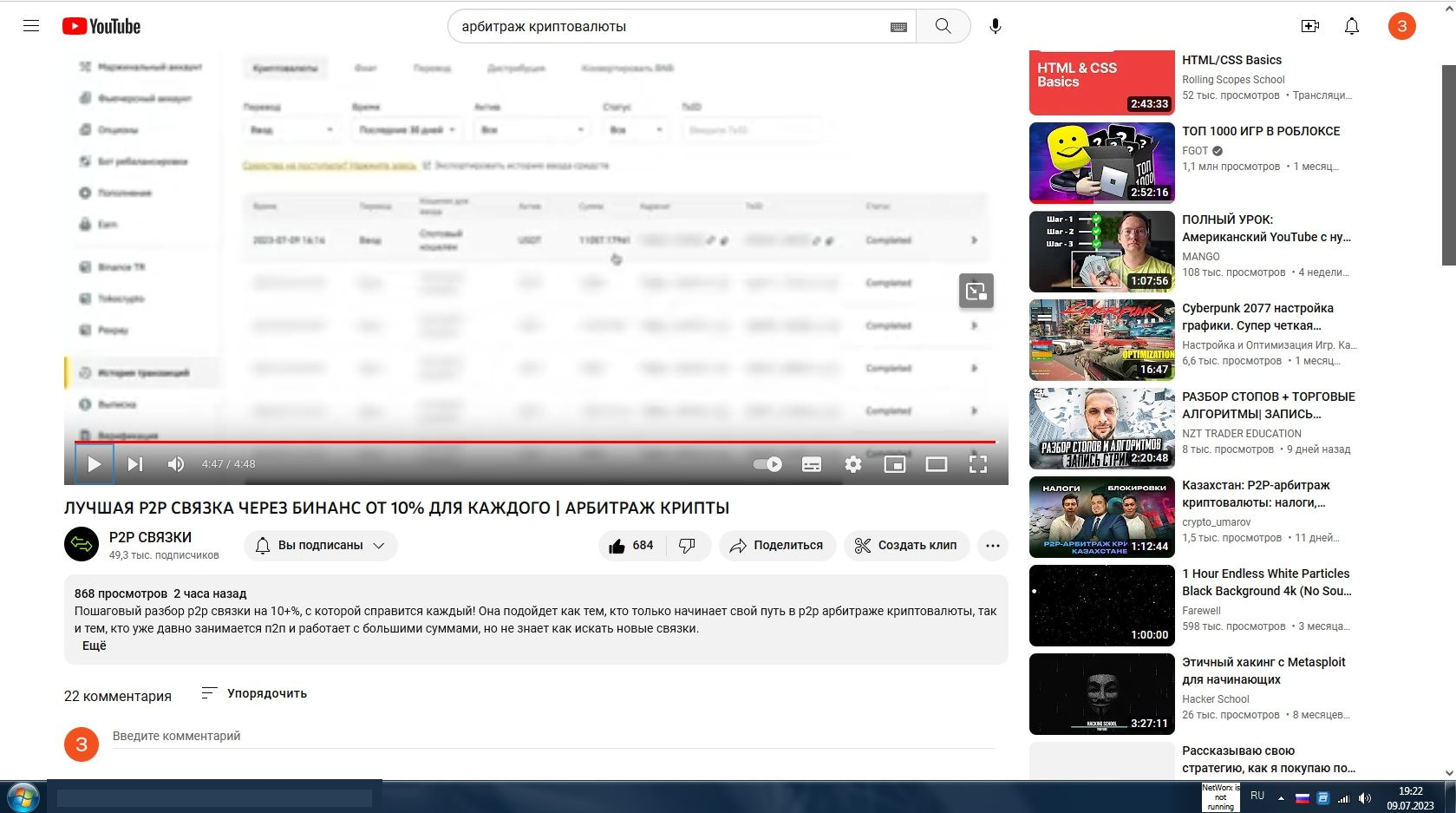Mute the video volume
1456x813 pixels.
click(x=176, y=464)
